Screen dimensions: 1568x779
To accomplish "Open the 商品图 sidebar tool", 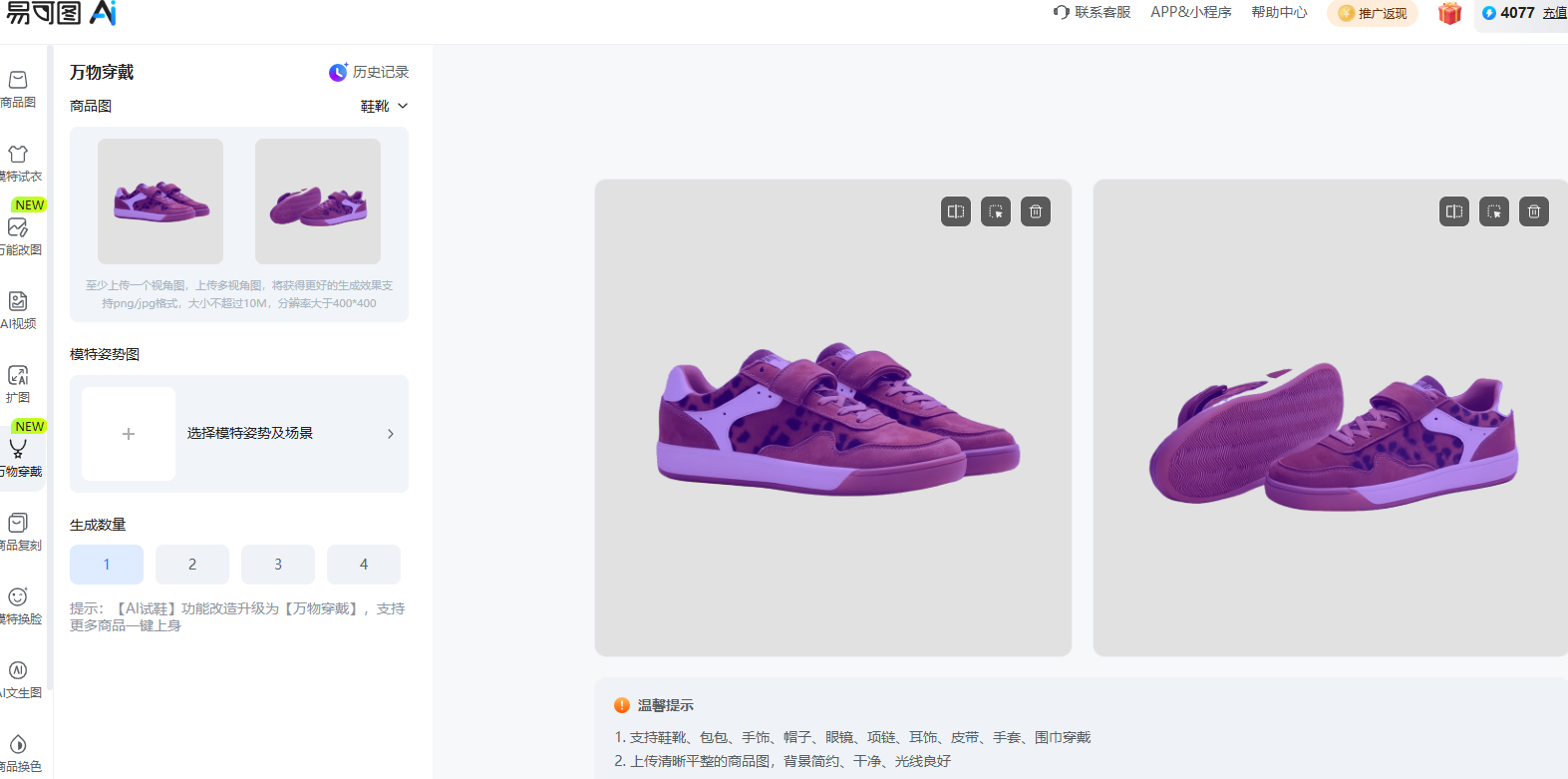I will click(x=18, y=89).
